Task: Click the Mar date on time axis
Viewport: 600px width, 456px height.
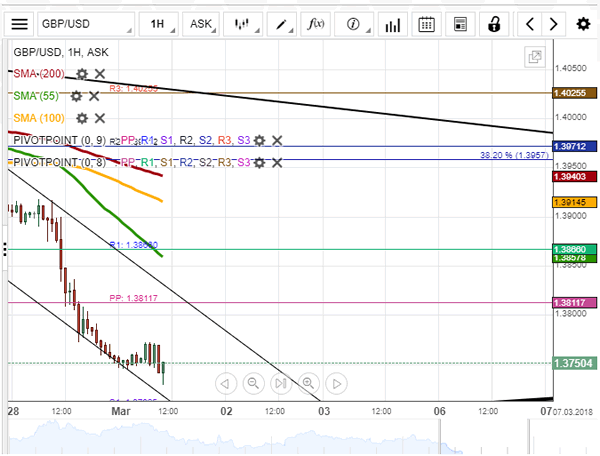Action: click(121, 411)
